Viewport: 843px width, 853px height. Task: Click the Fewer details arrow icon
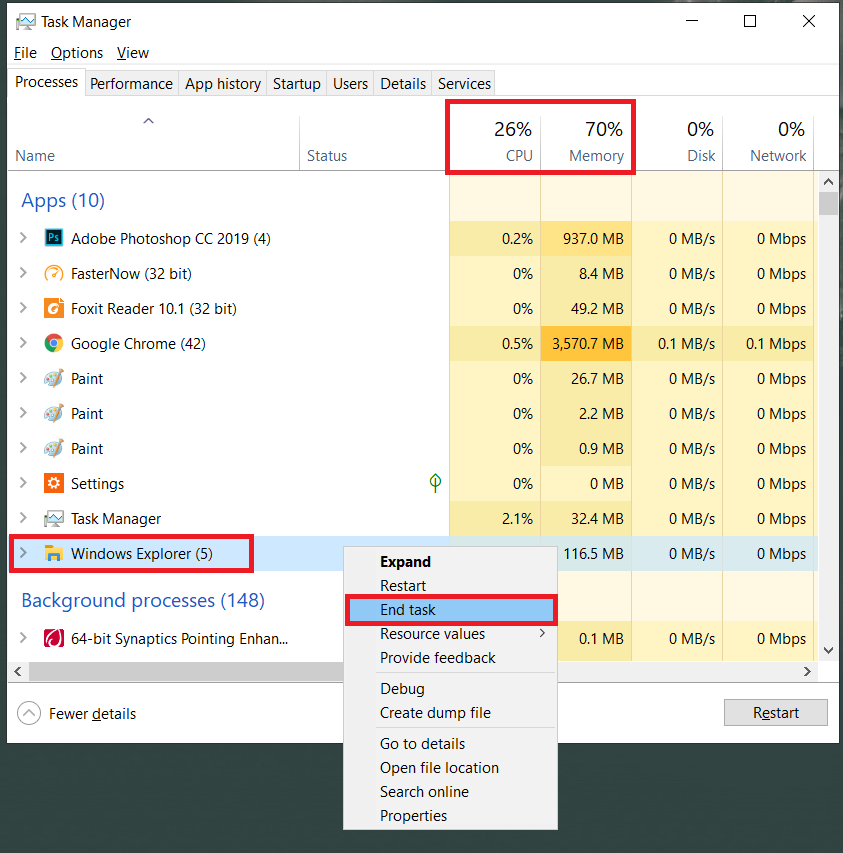coord(29,713)
